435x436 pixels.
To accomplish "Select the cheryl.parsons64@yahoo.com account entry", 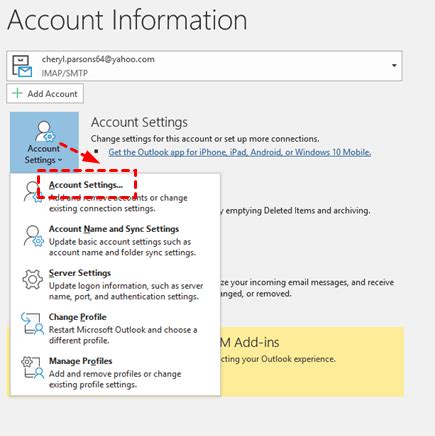I will click(204, 66).
